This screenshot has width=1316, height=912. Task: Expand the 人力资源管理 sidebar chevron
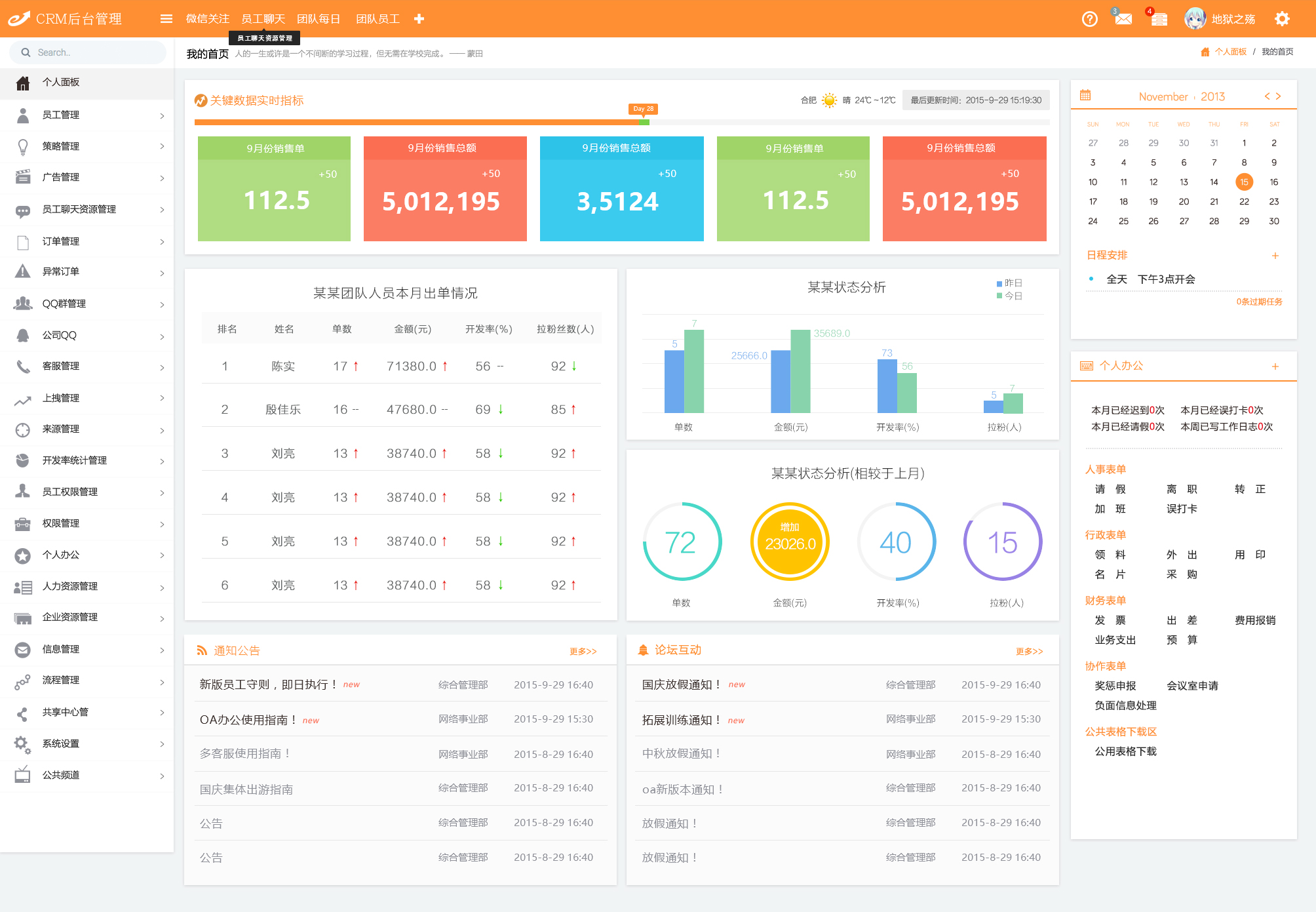[162, 587]
